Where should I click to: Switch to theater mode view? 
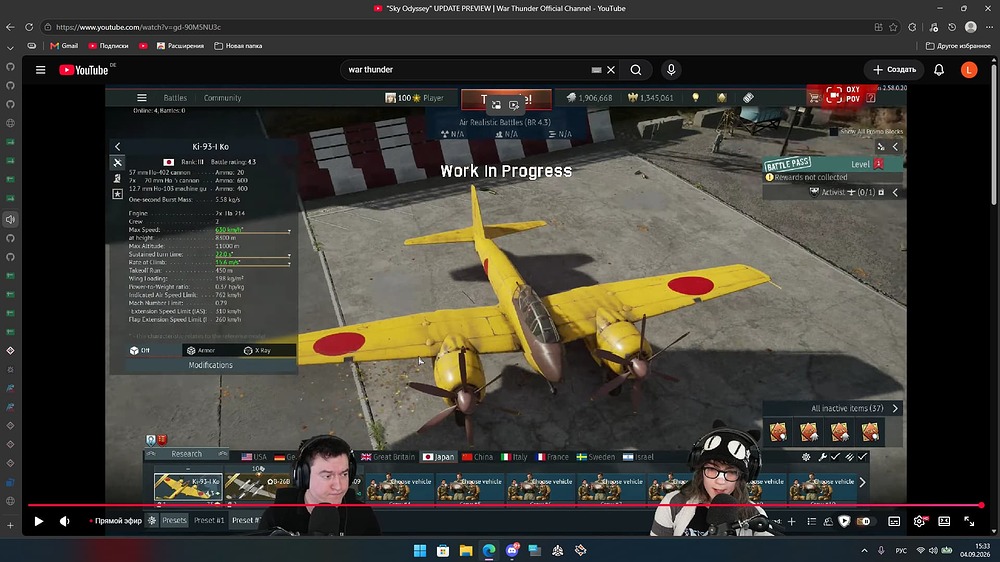tap(944, 521)
